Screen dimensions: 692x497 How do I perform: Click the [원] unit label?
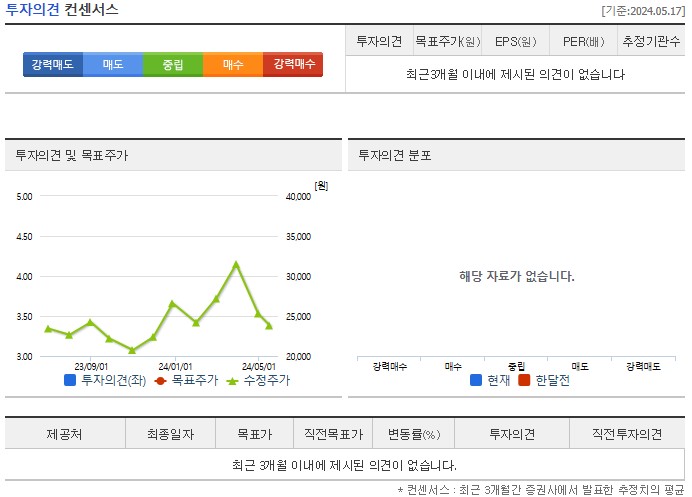click(x=321, y=186)
